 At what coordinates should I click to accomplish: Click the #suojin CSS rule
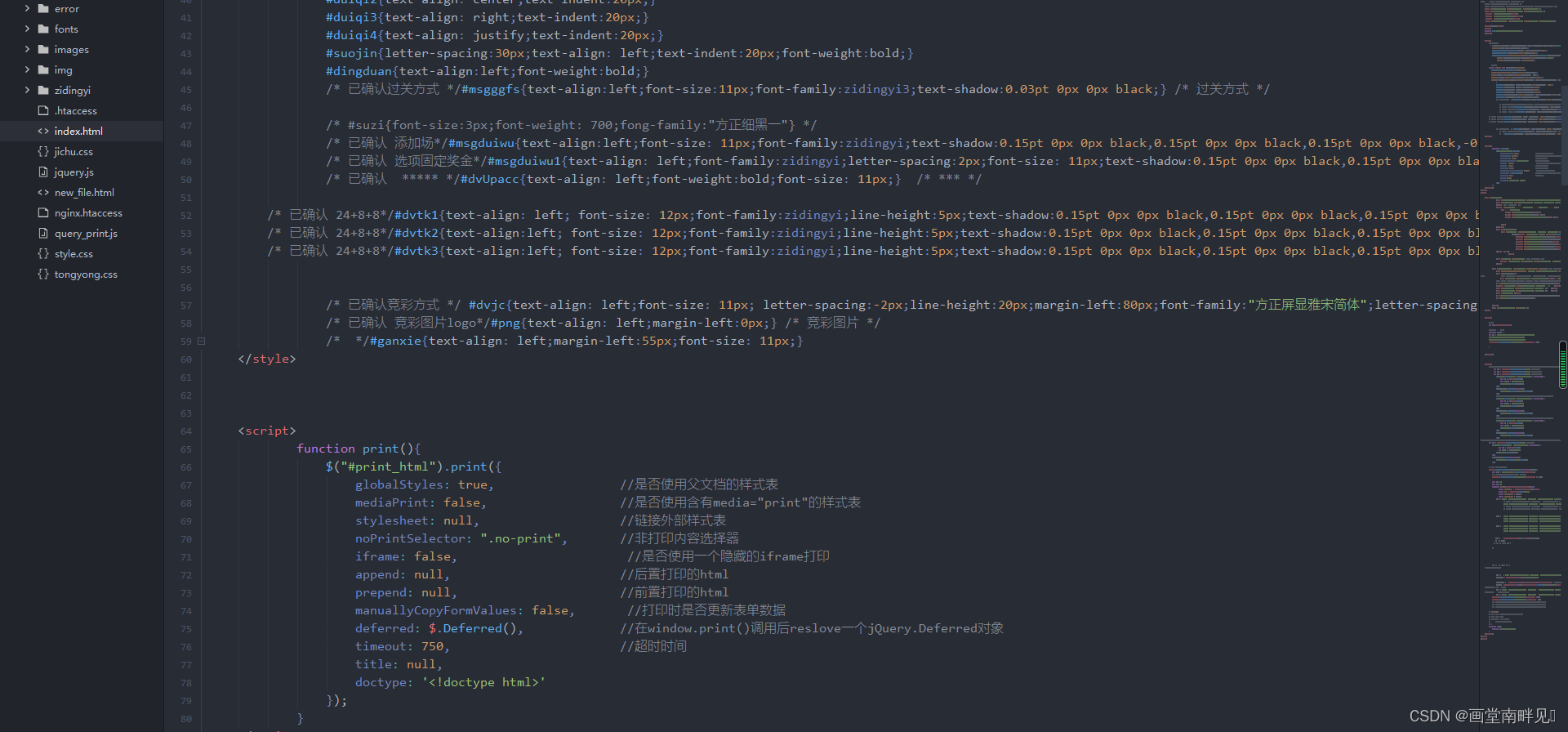[620, 53]
